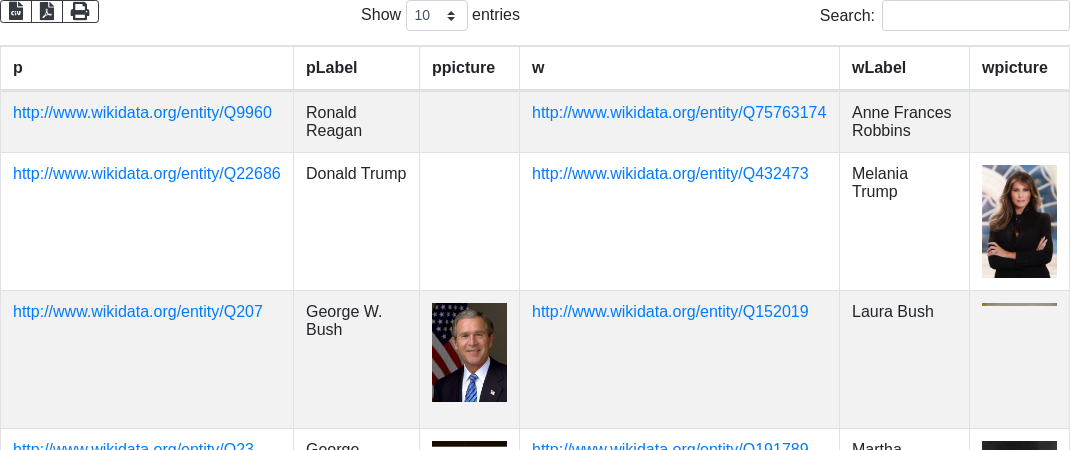1070x450 pixels.
Task: Export the table as CSV
Action: 16,12
